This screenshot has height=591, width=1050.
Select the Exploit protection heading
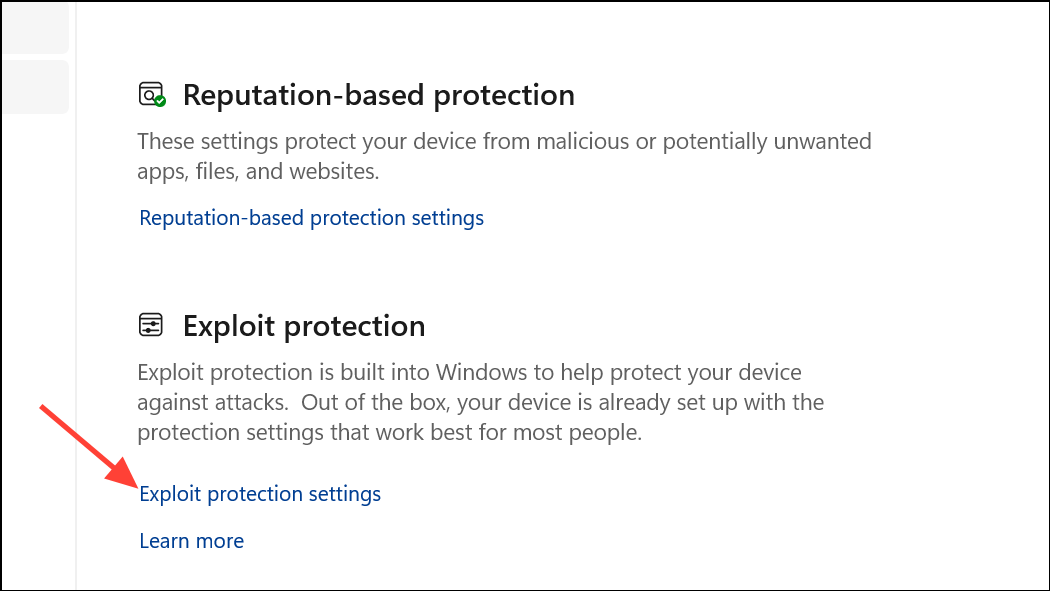click(x=303, y=325)
